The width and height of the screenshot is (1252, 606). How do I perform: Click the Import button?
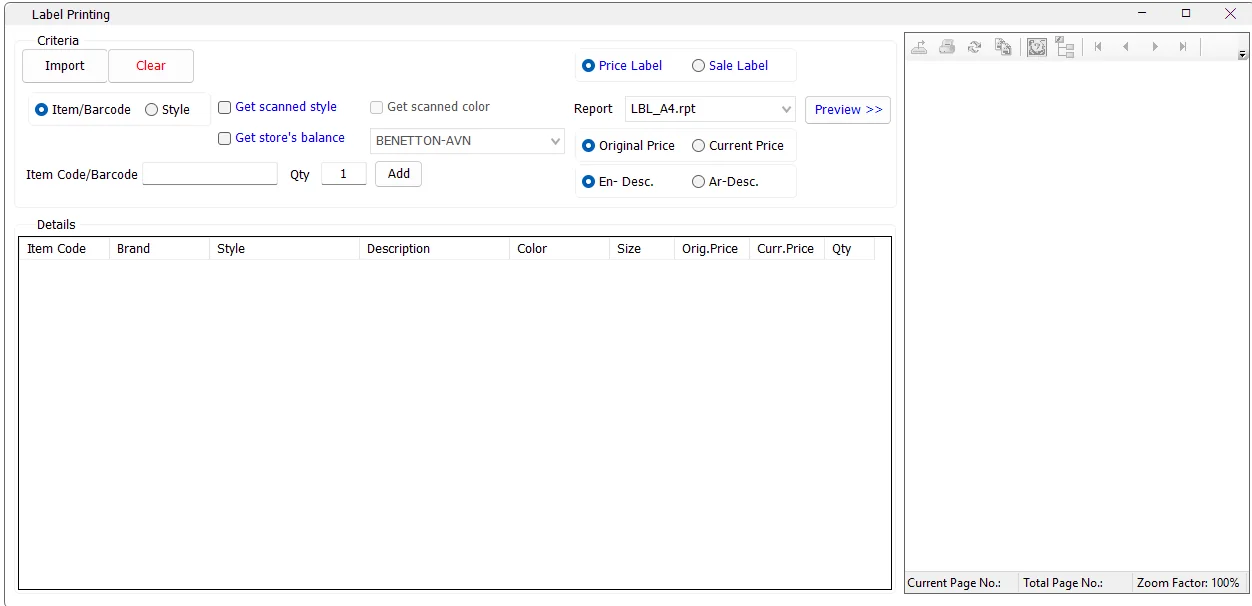tap(65, 66)
